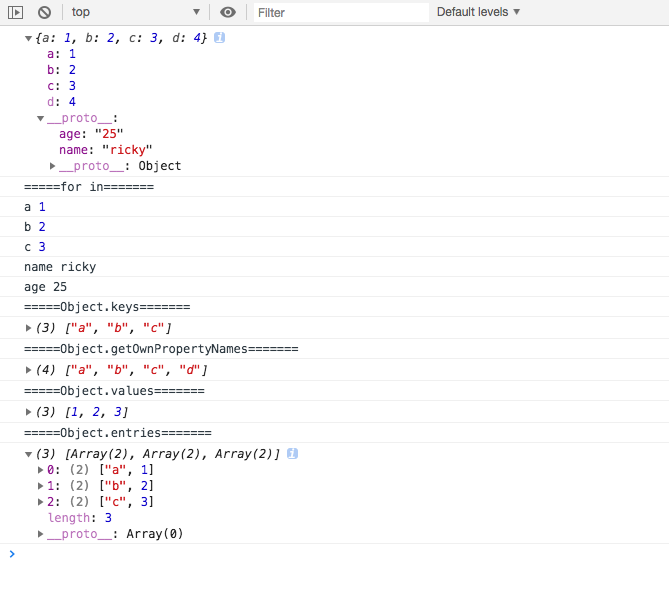Click the =====Object.keys======= log line

tap(107, 307)
